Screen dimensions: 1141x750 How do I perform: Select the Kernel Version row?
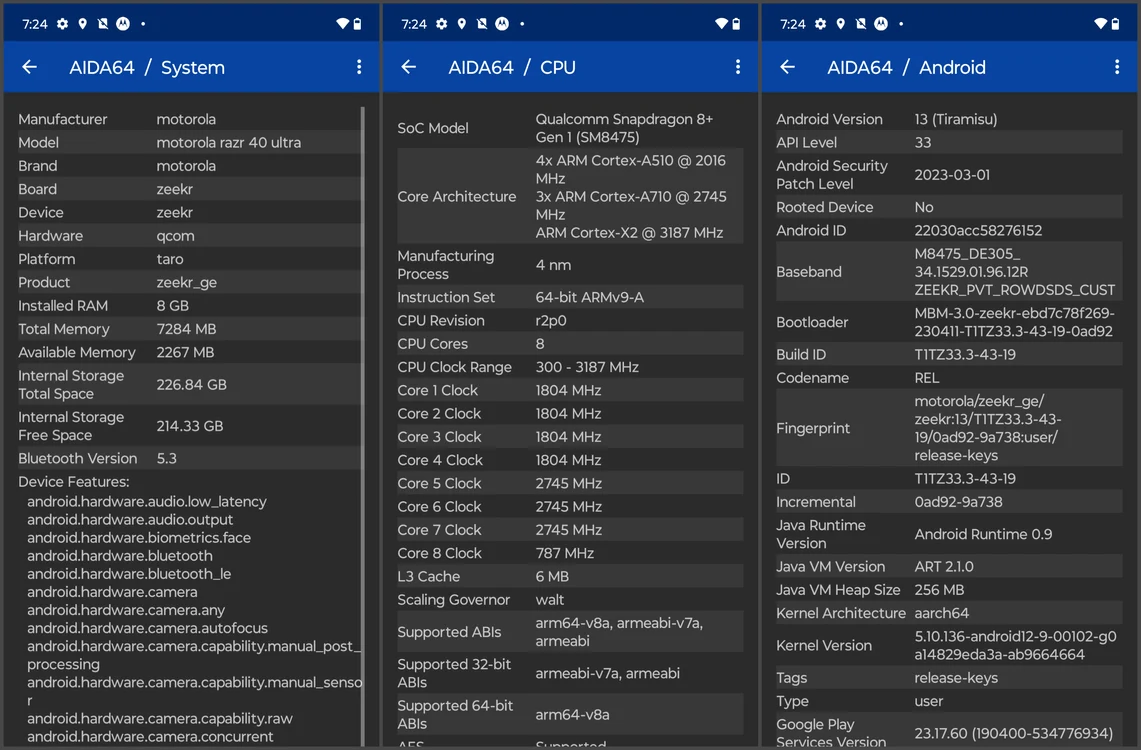(949, 645)
